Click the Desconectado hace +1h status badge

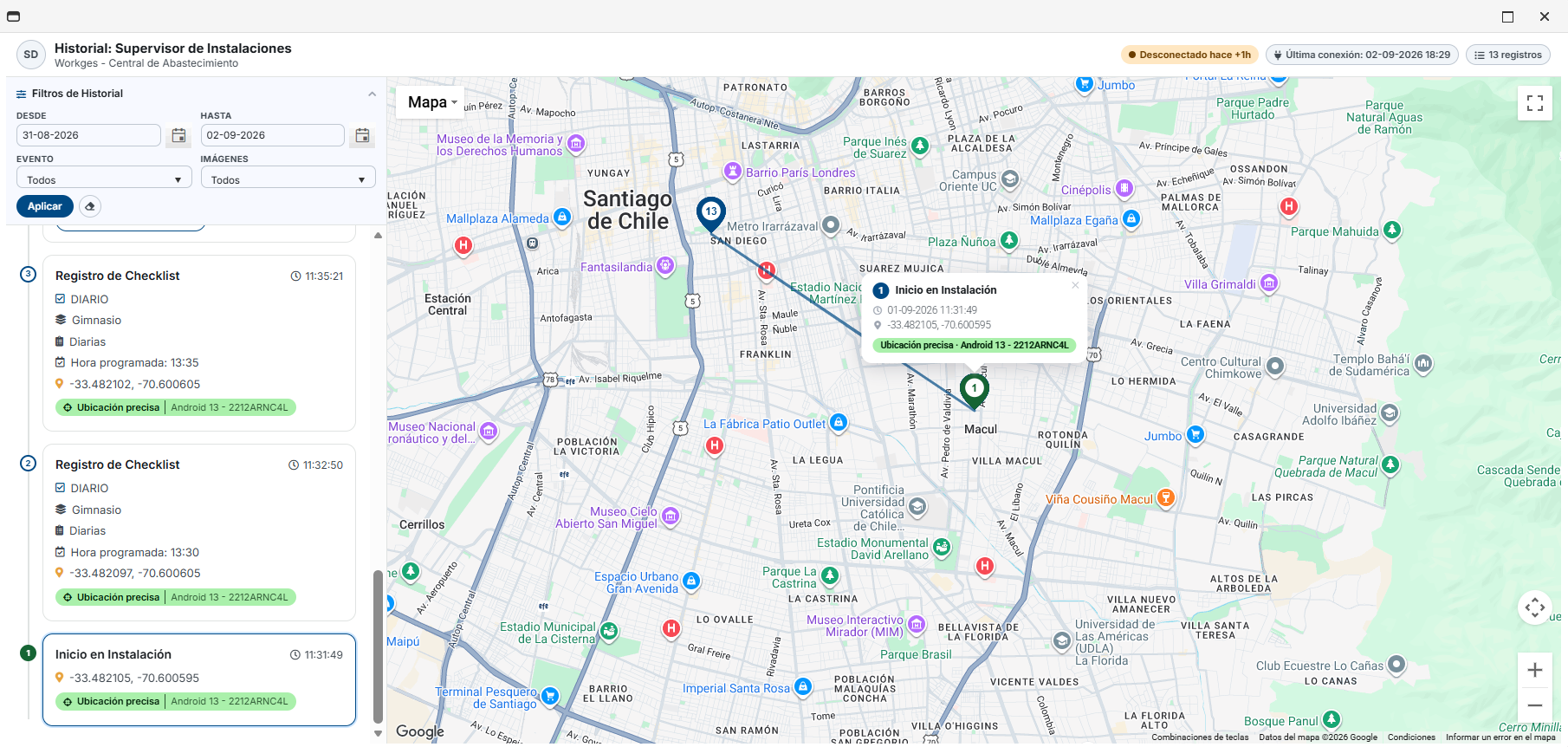[x=1190, y=55]
